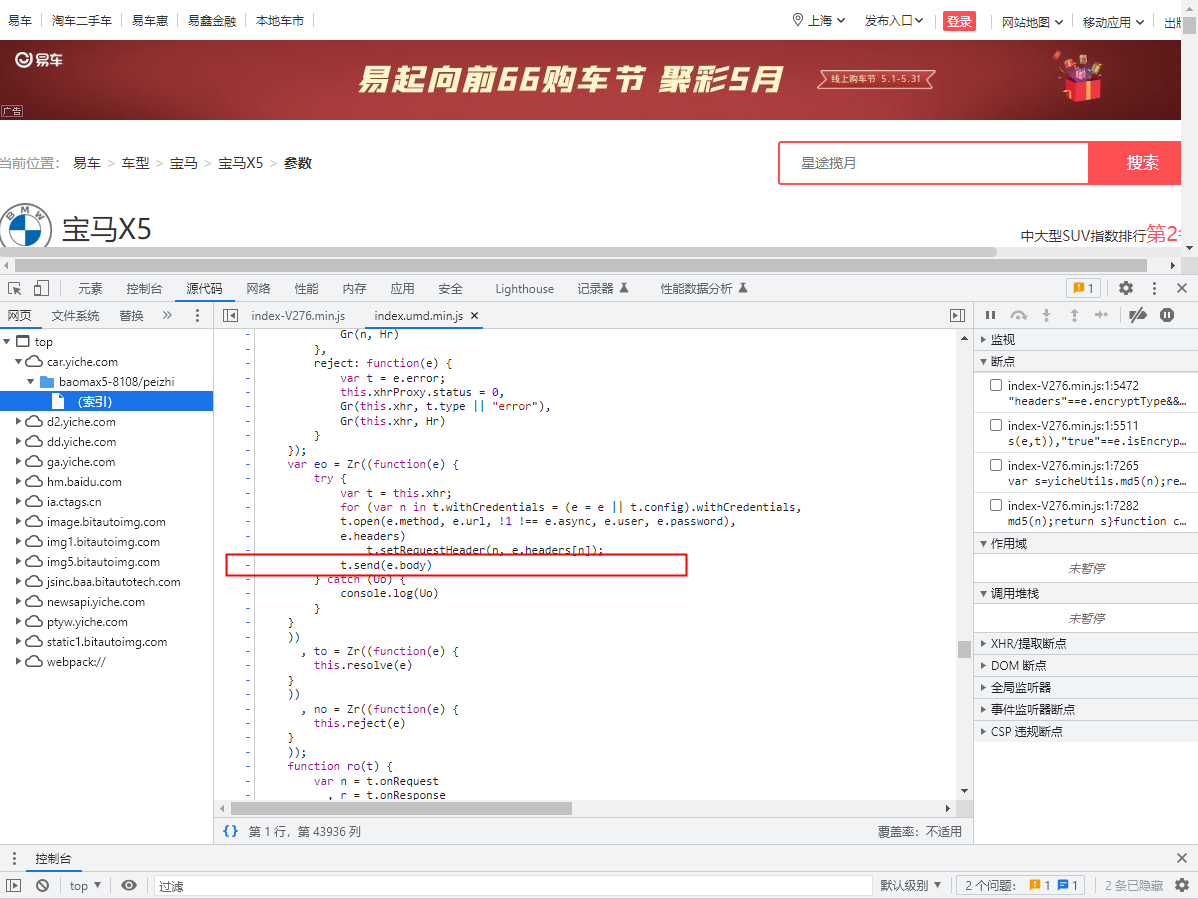Hide the debugger sidebar icon

point(957,315)
